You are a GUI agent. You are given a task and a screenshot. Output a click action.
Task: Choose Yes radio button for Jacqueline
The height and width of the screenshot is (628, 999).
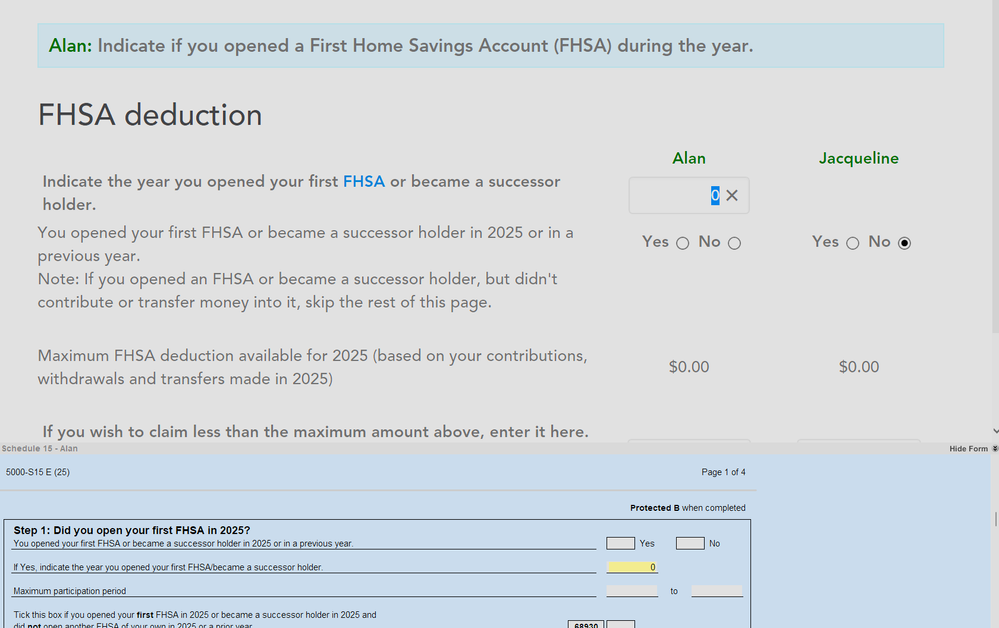852,243
